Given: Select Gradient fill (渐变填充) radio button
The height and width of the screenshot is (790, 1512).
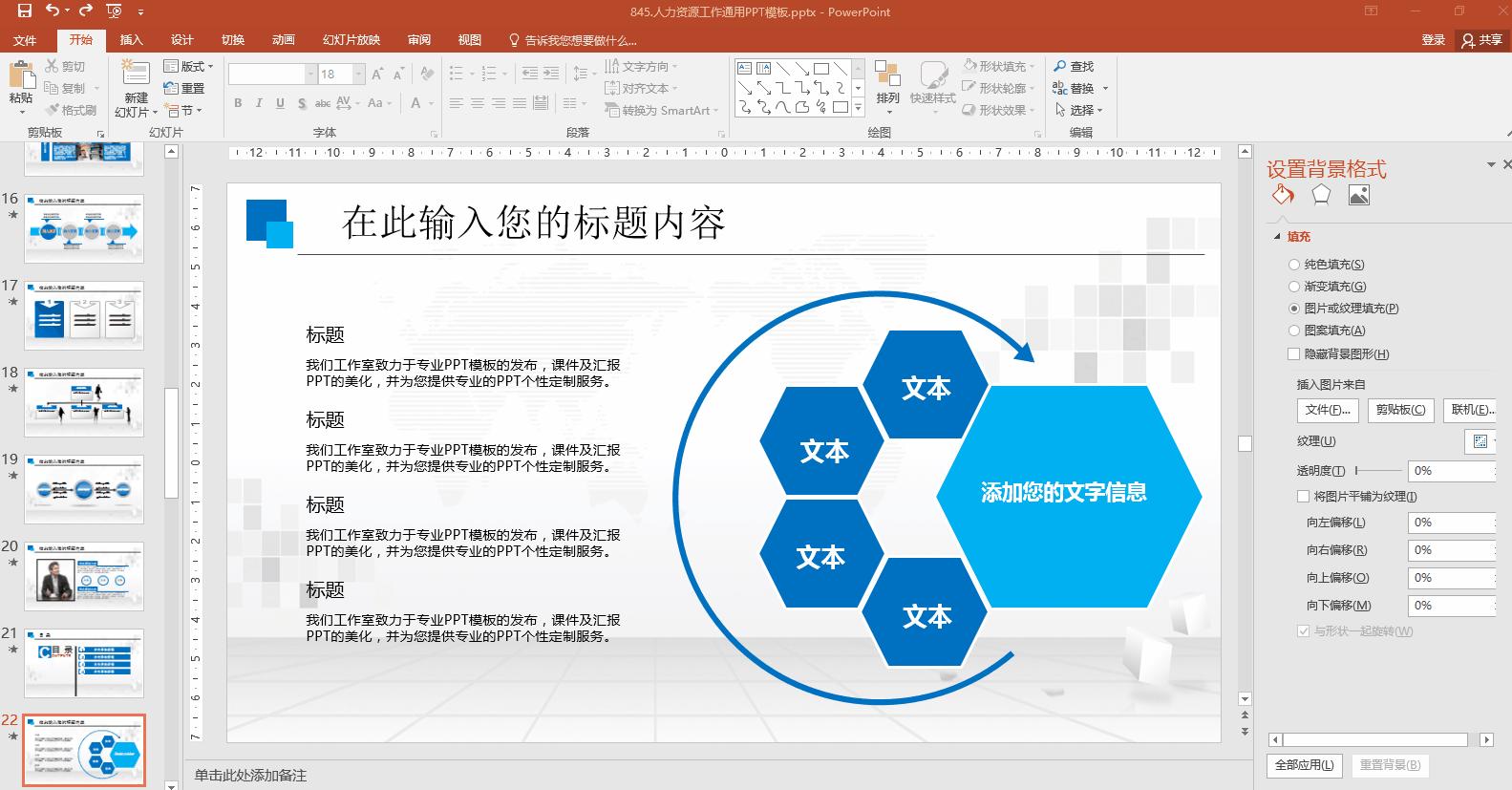Looking at the screenshot, I should (1294, 287).
